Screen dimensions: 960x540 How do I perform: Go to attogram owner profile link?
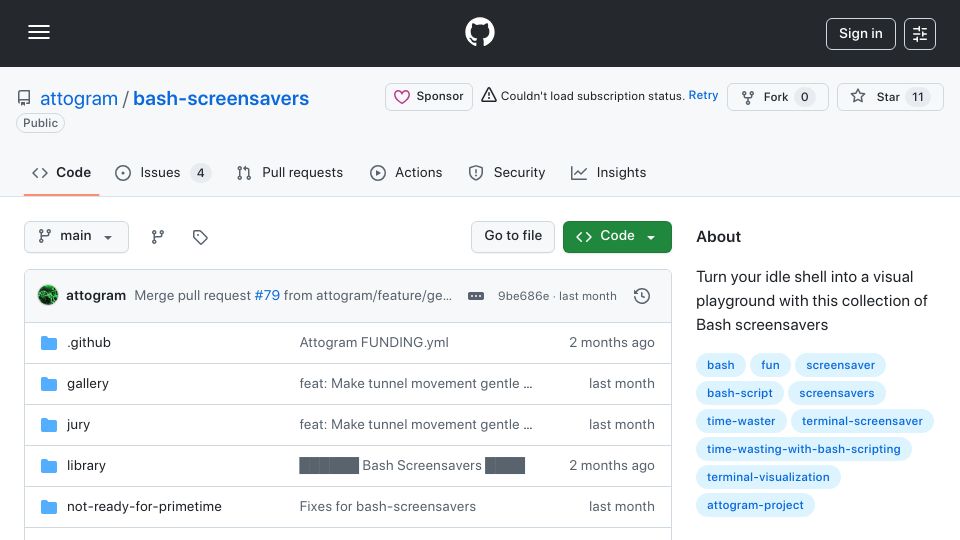(x=79, y=99)
